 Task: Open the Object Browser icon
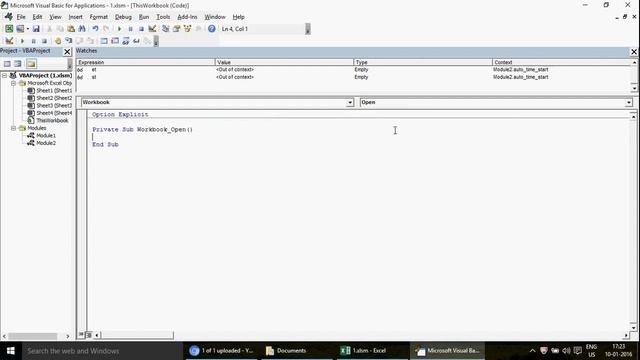(x=187, y=29)
